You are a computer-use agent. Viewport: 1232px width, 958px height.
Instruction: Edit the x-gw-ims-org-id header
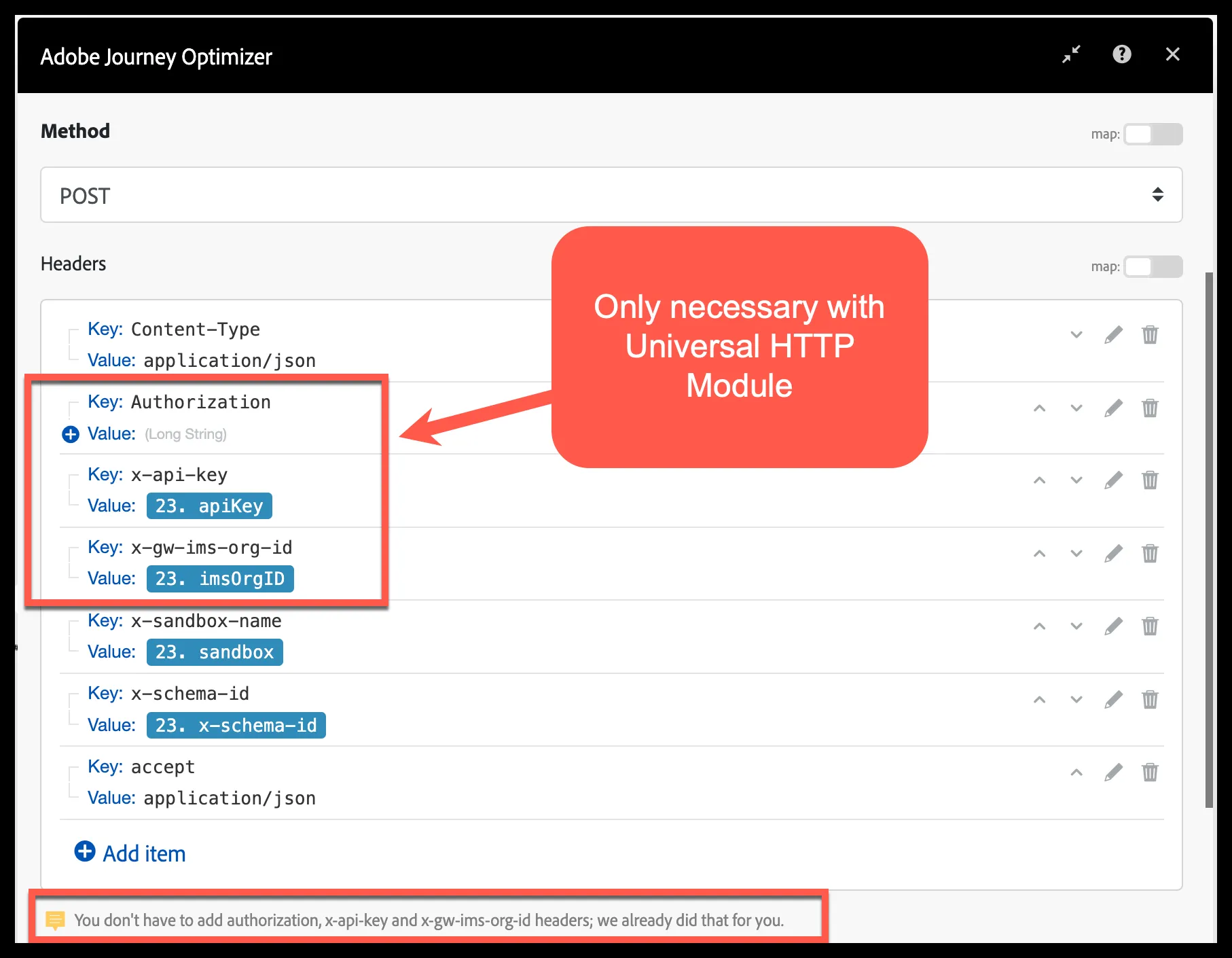1113,553
